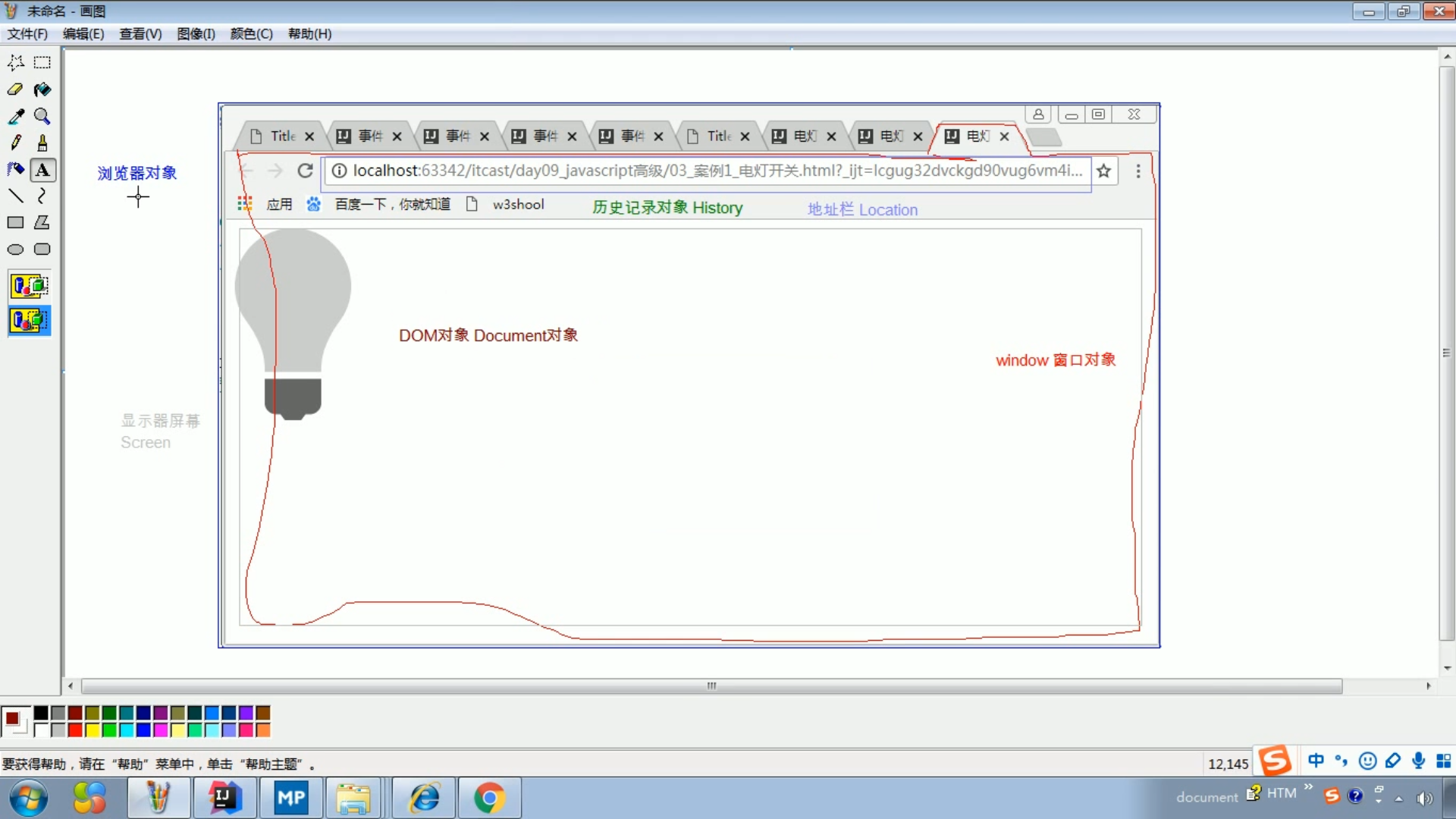1456x819 pixels.
Task: Click the Windows Start button
Action: [28, 798]
